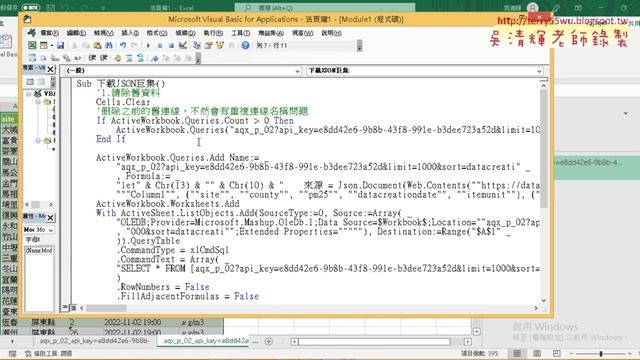This screenshot has height=360, width=640.
Task: Open the 格式 (Format) menu
Action: point(157,33)
